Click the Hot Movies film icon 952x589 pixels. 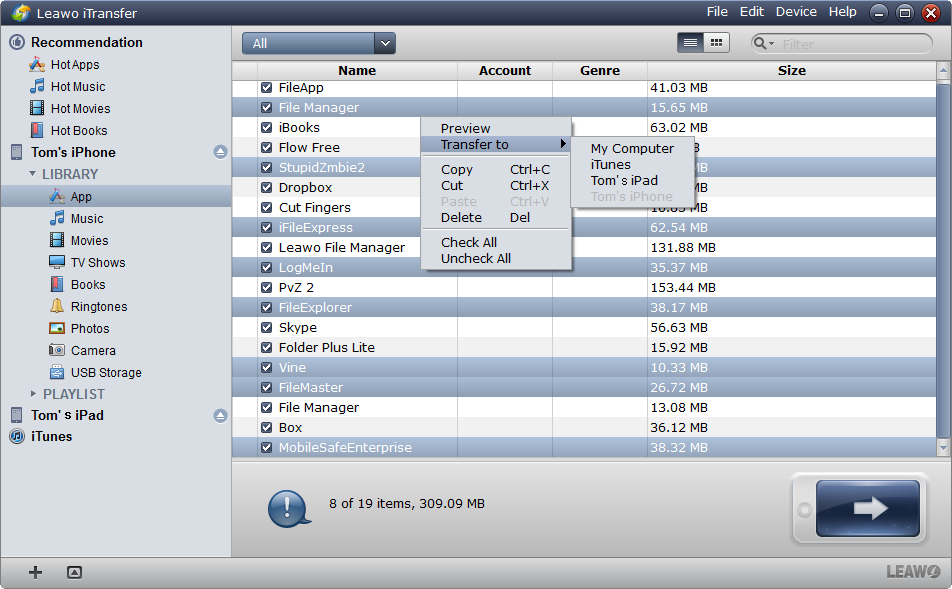pos(37,108)
